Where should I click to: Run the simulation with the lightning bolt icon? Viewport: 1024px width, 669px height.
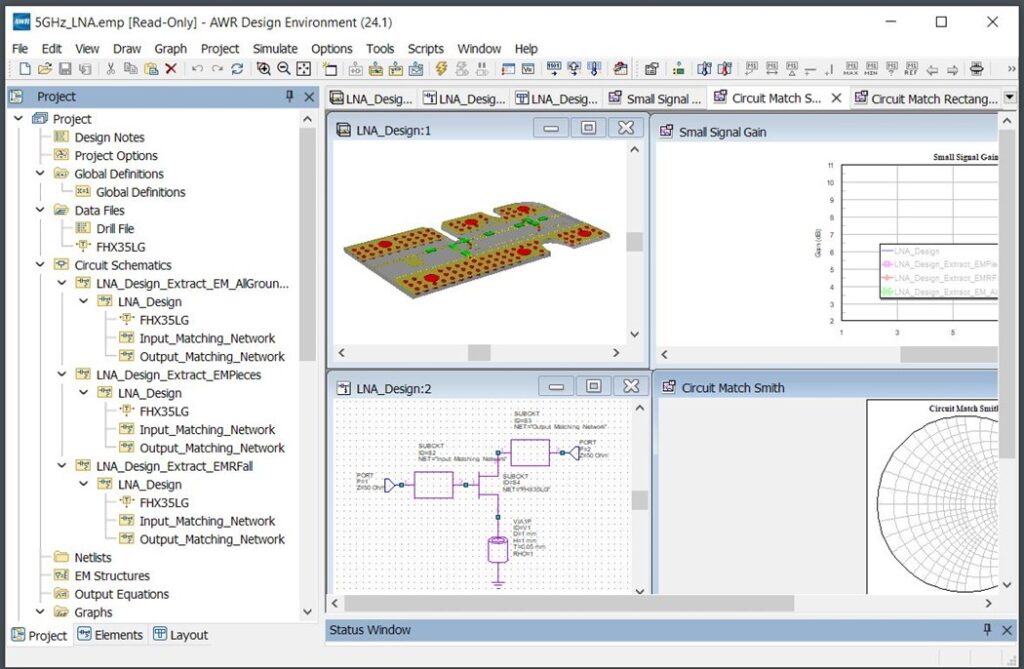point(441,69)
